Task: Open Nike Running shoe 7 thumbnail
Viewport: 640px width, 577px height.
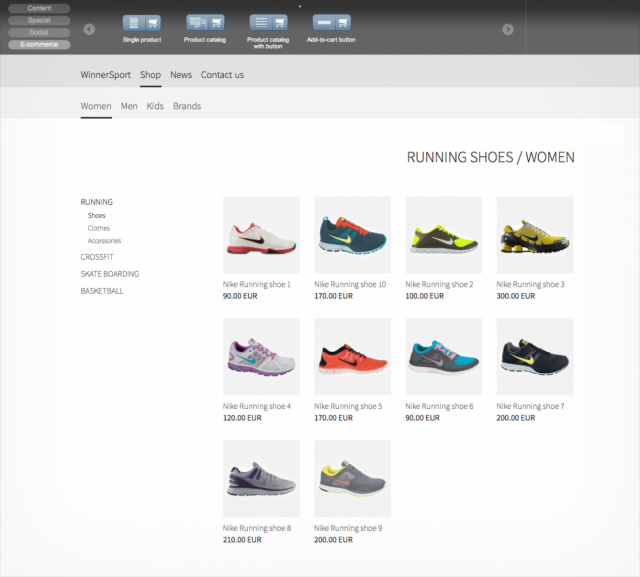Action: point(535,357)
